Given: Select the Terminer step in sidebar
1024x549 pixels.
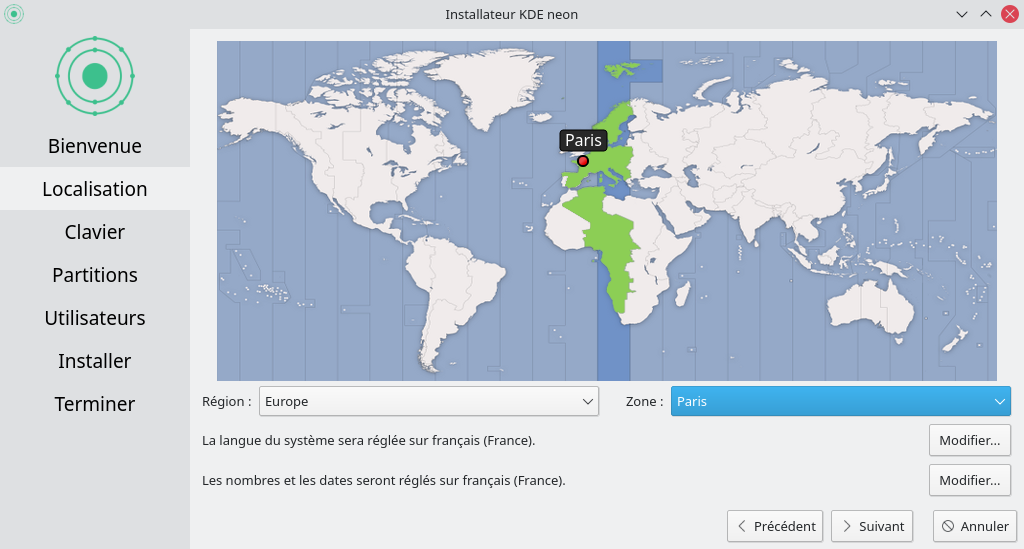Looking at the screenshot, I should point(95,404).
